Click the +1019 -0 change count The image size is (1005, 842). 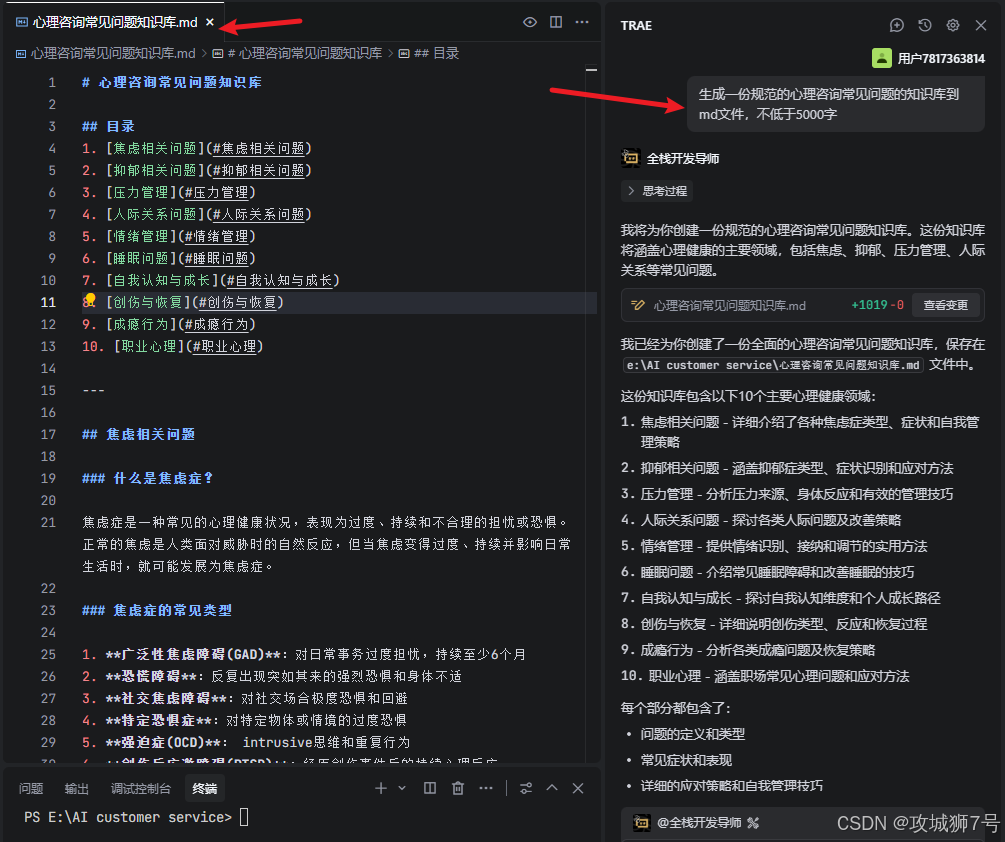pyautogui.click(x=877, y=305)
